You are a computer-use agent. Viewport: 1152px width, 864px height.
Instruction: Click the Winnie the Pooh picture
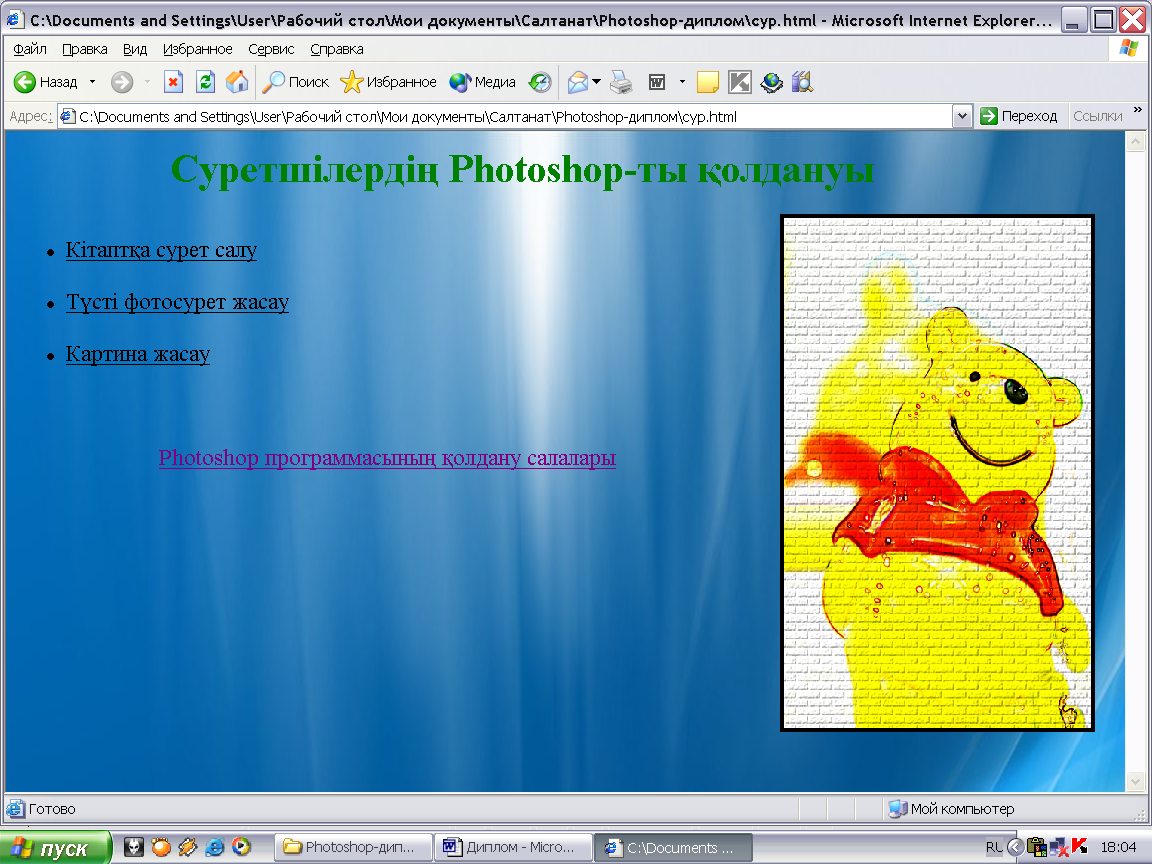click(x=937, y=473)
